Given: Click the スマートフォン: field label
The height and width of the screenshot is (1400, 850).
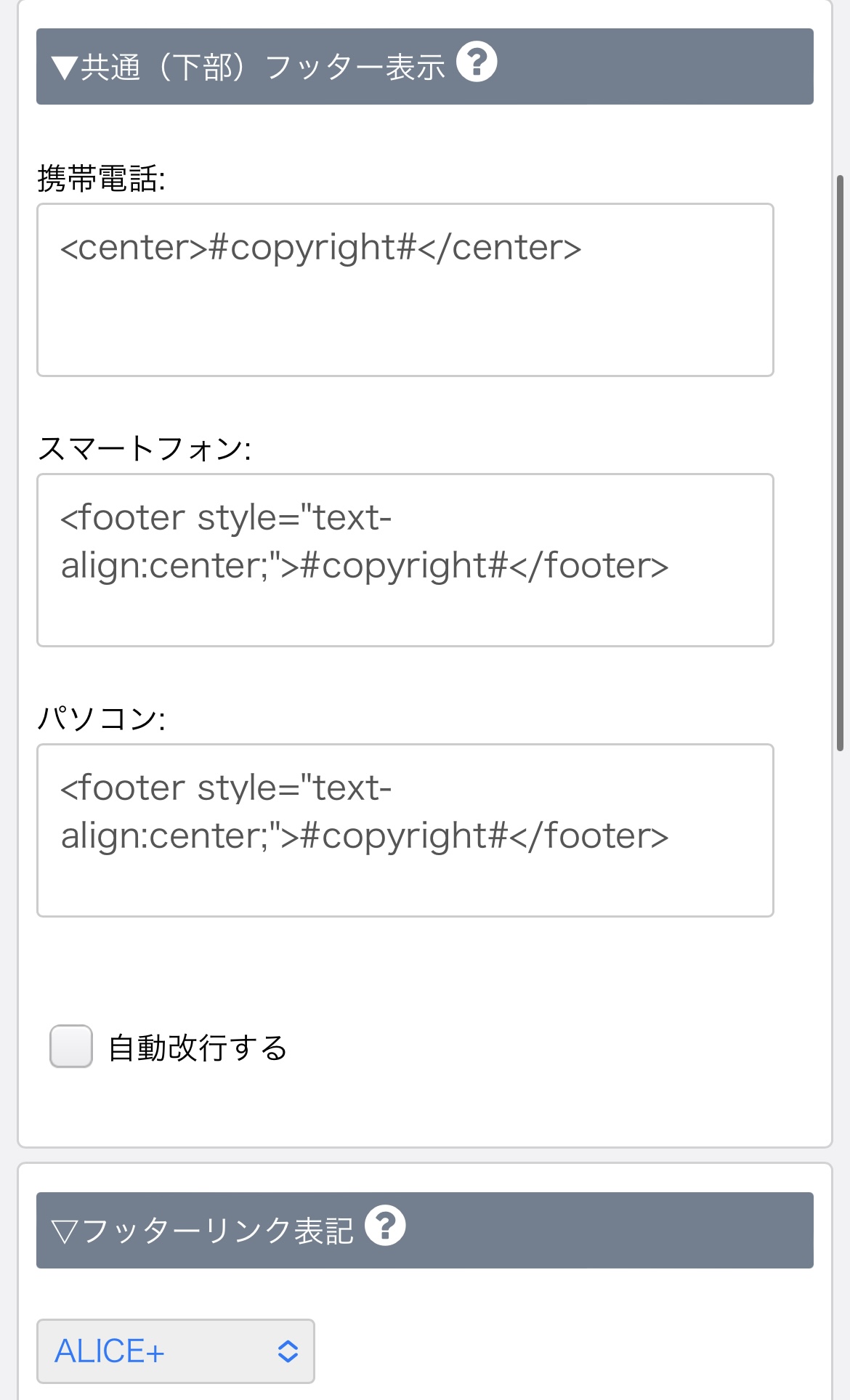Looking at the screenshot, I should (x=144, y=449).
